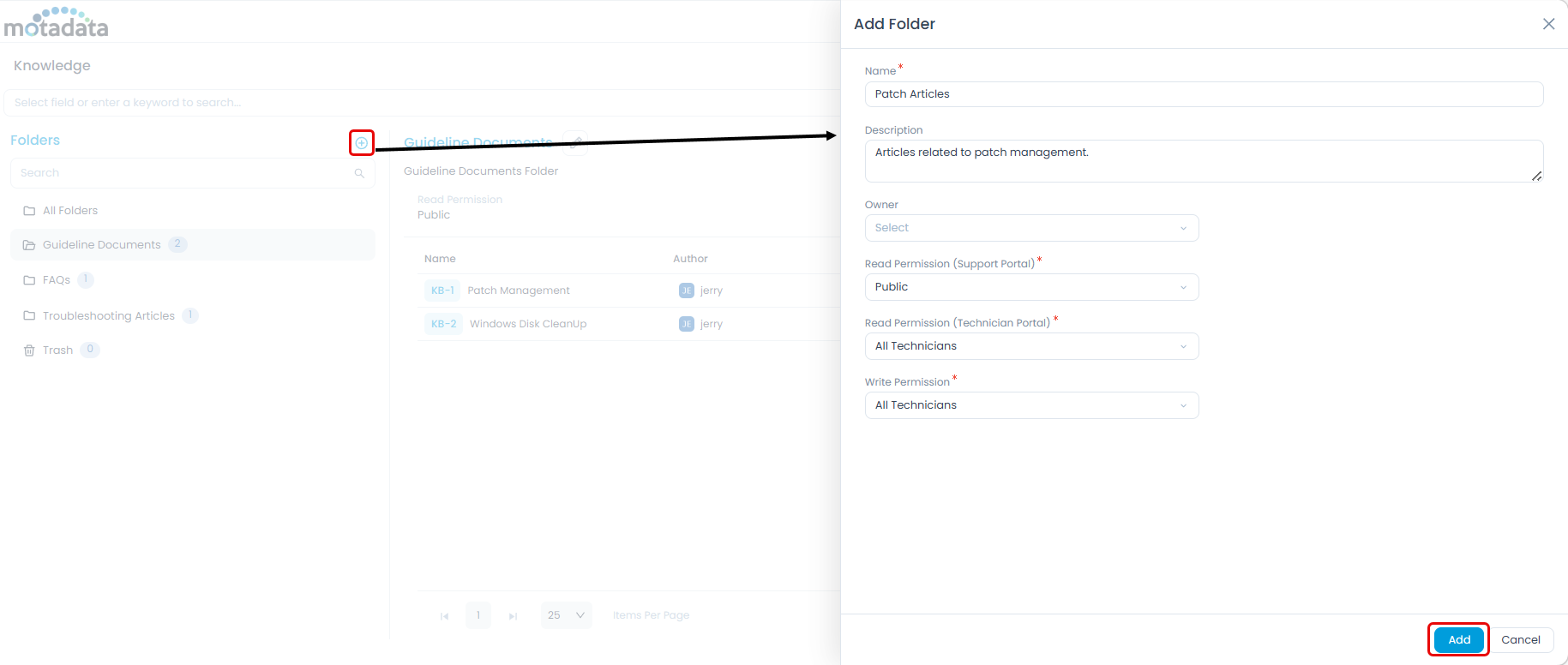Click the jerry avatar beside Patch Management
The width and height of the screenshot is (1568, 665).
(x=686, y=291)
